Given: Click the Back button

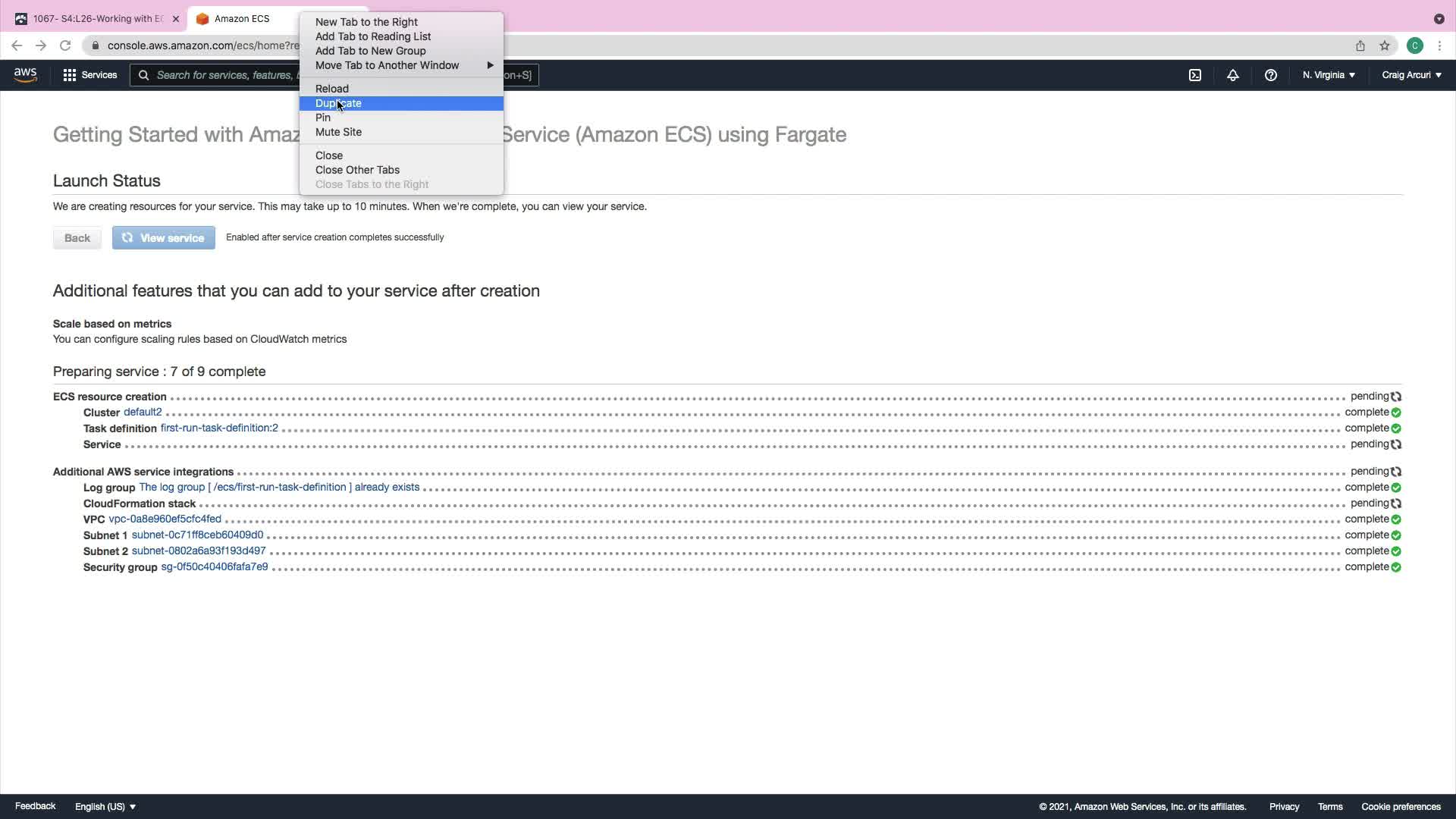Looking at the screenshot, I should coord(77,238).
